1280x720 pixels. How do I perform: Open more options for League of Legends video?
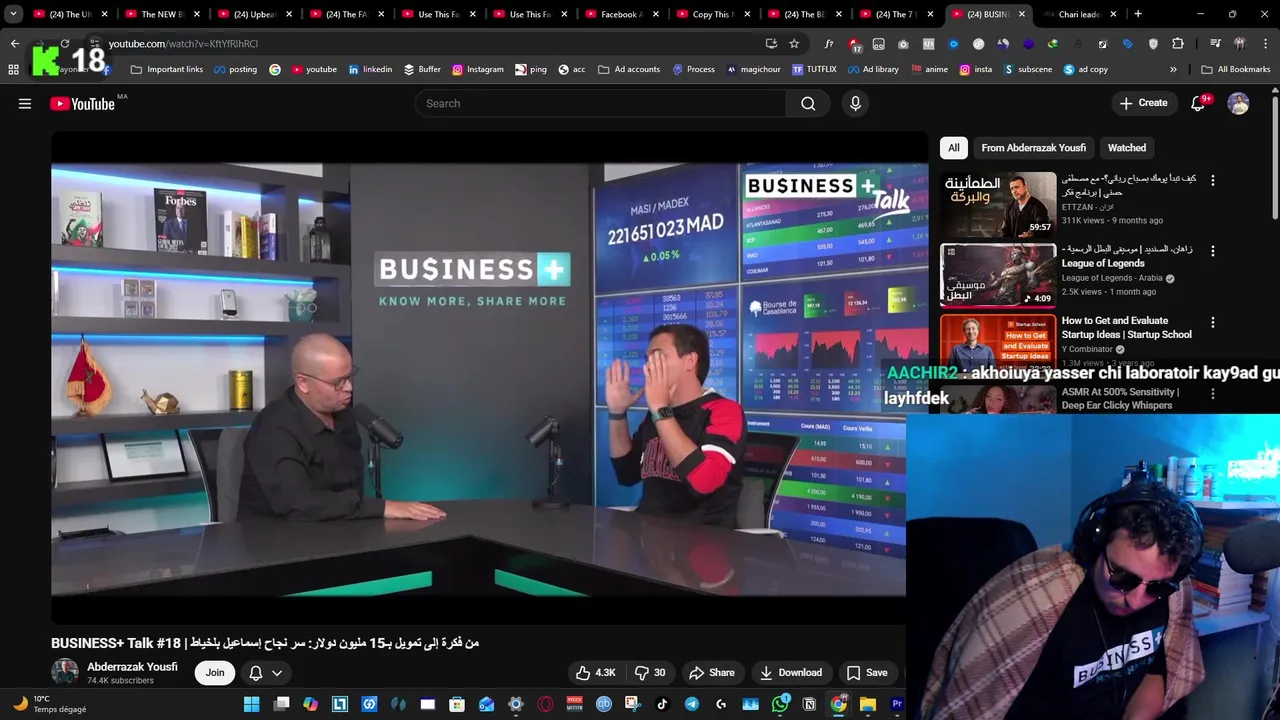point(1213,251)
